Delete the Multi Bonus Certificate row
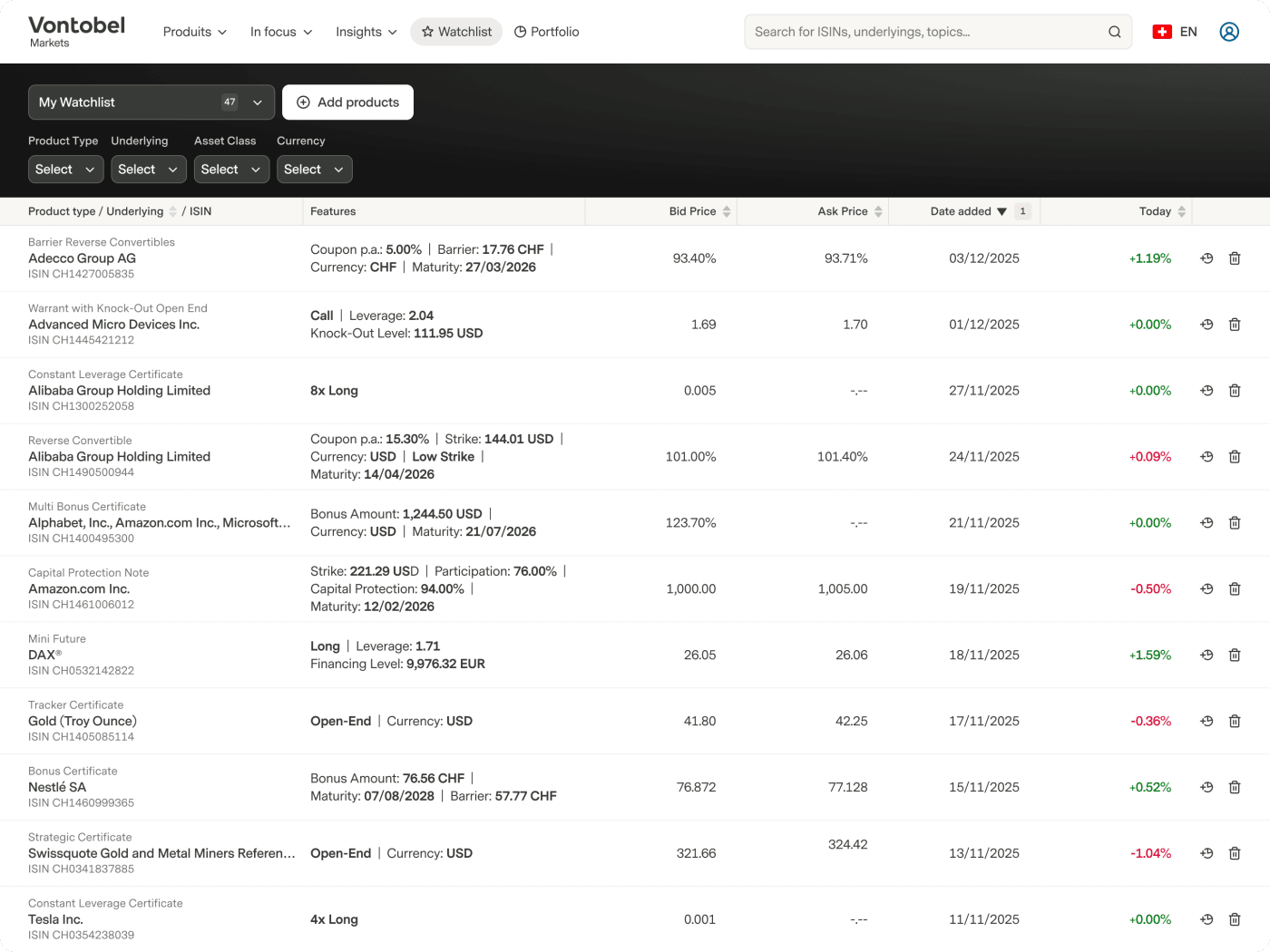This screenshot has width=1270, height=952. [1235, 523]
